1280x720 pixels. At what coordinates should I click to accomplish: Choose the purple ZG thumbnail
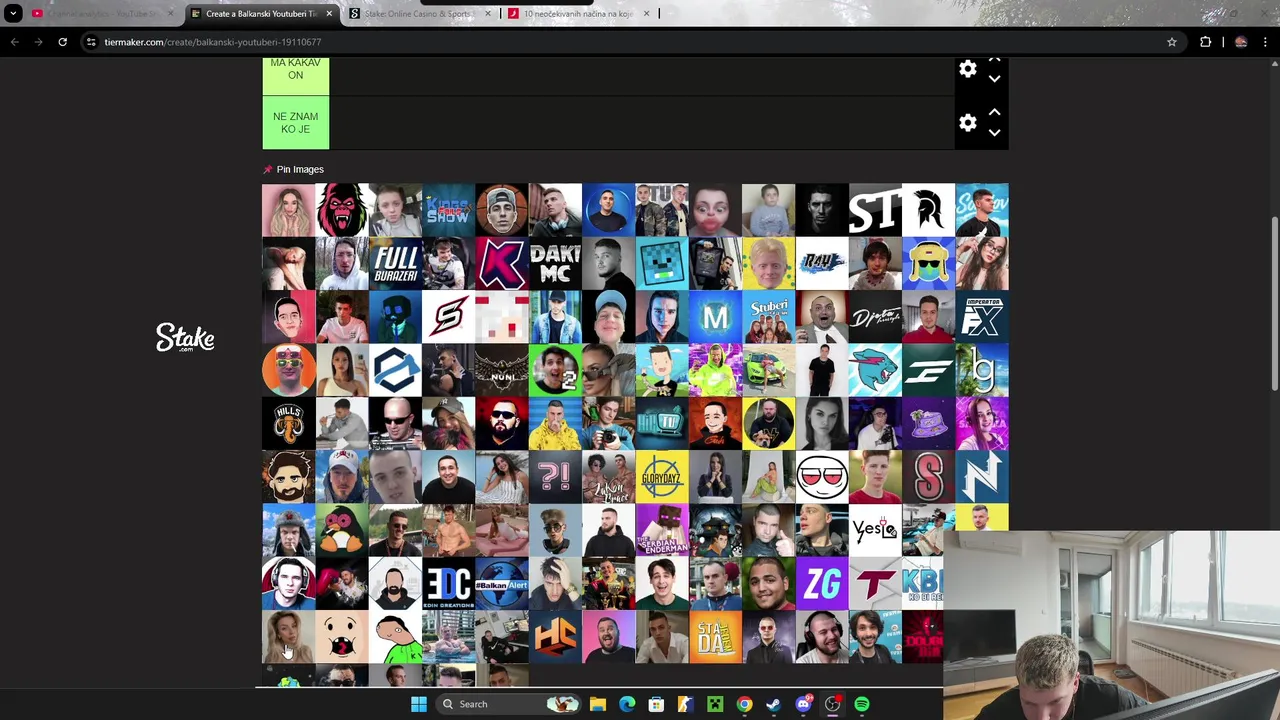pos(822,584)
